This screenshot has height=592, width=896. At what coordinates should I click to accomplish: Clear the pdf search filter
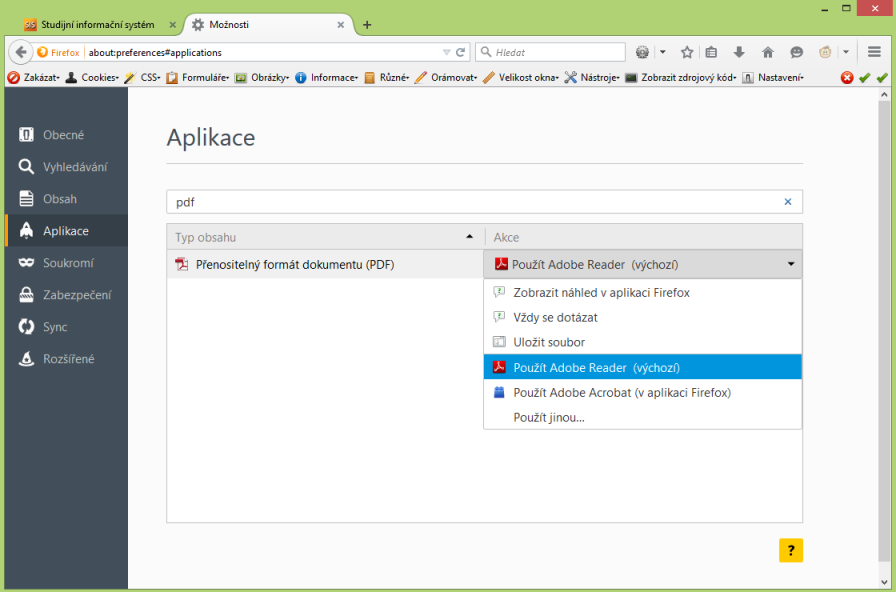point(787,202)
